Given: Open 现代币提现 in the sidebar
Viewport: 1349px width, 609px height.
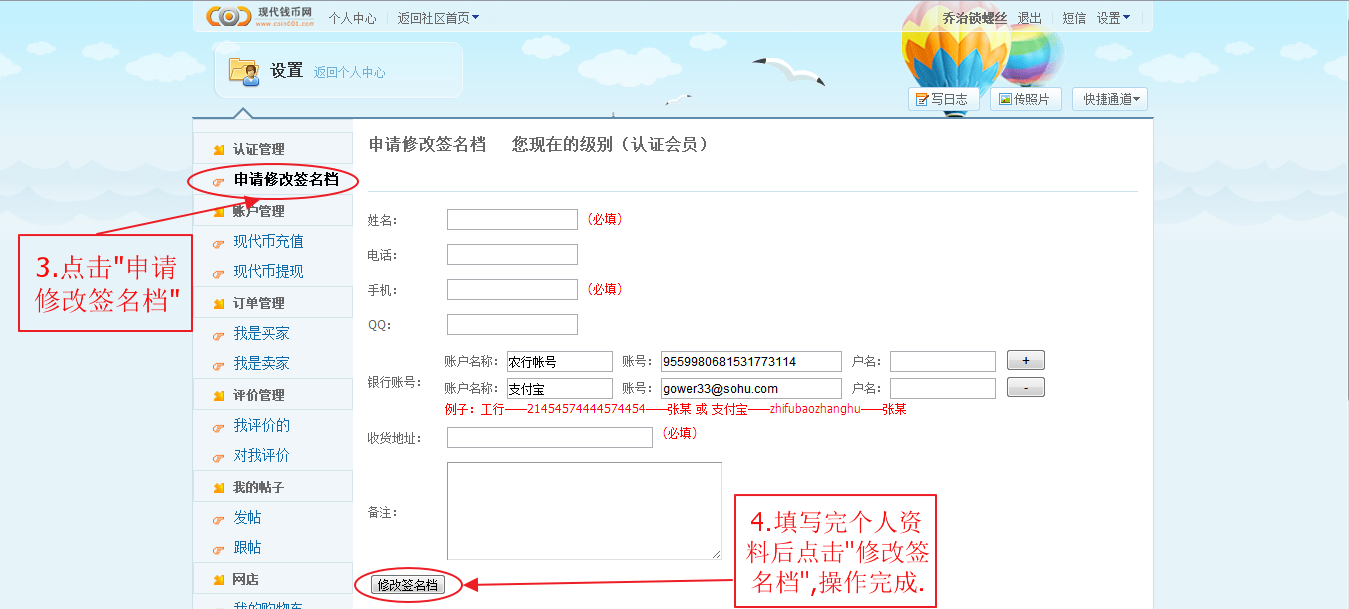Looking at the screenshot, I should [268, 271].
